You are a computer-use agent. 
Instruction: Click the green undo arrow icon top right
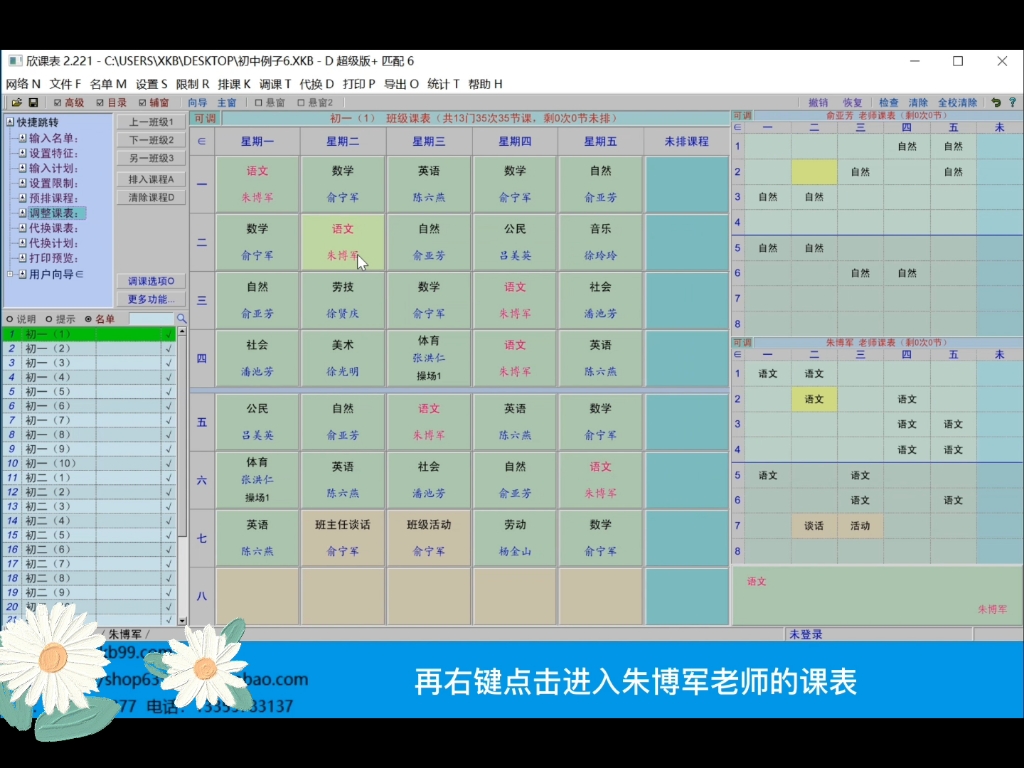997,101
